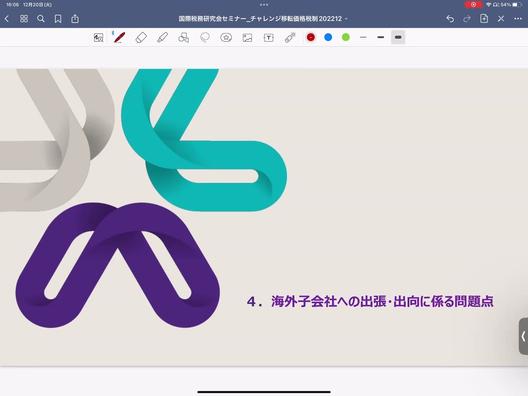This screenshot has height=396, width=528.
Task: Redo the undone action
Action: [467, 19]
